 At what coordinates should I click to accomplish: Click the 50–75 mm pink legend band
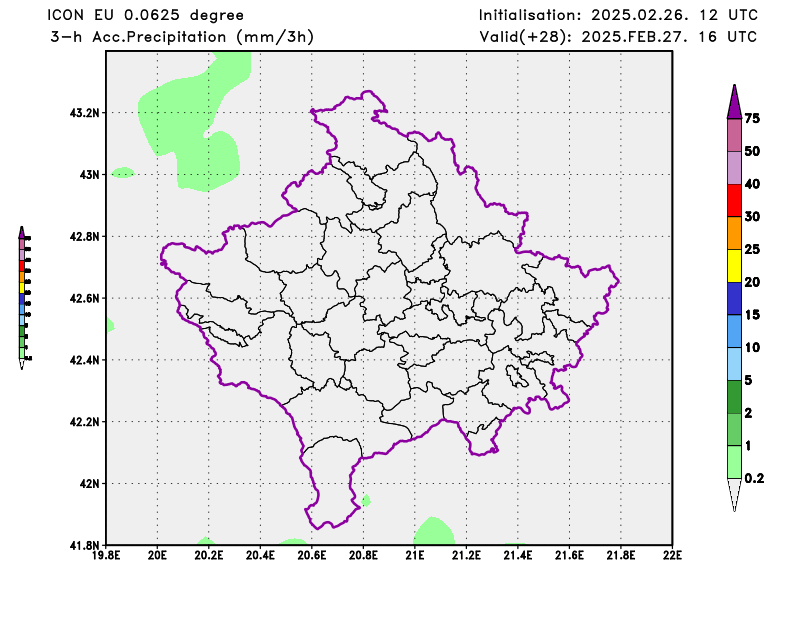click(734, 135)
